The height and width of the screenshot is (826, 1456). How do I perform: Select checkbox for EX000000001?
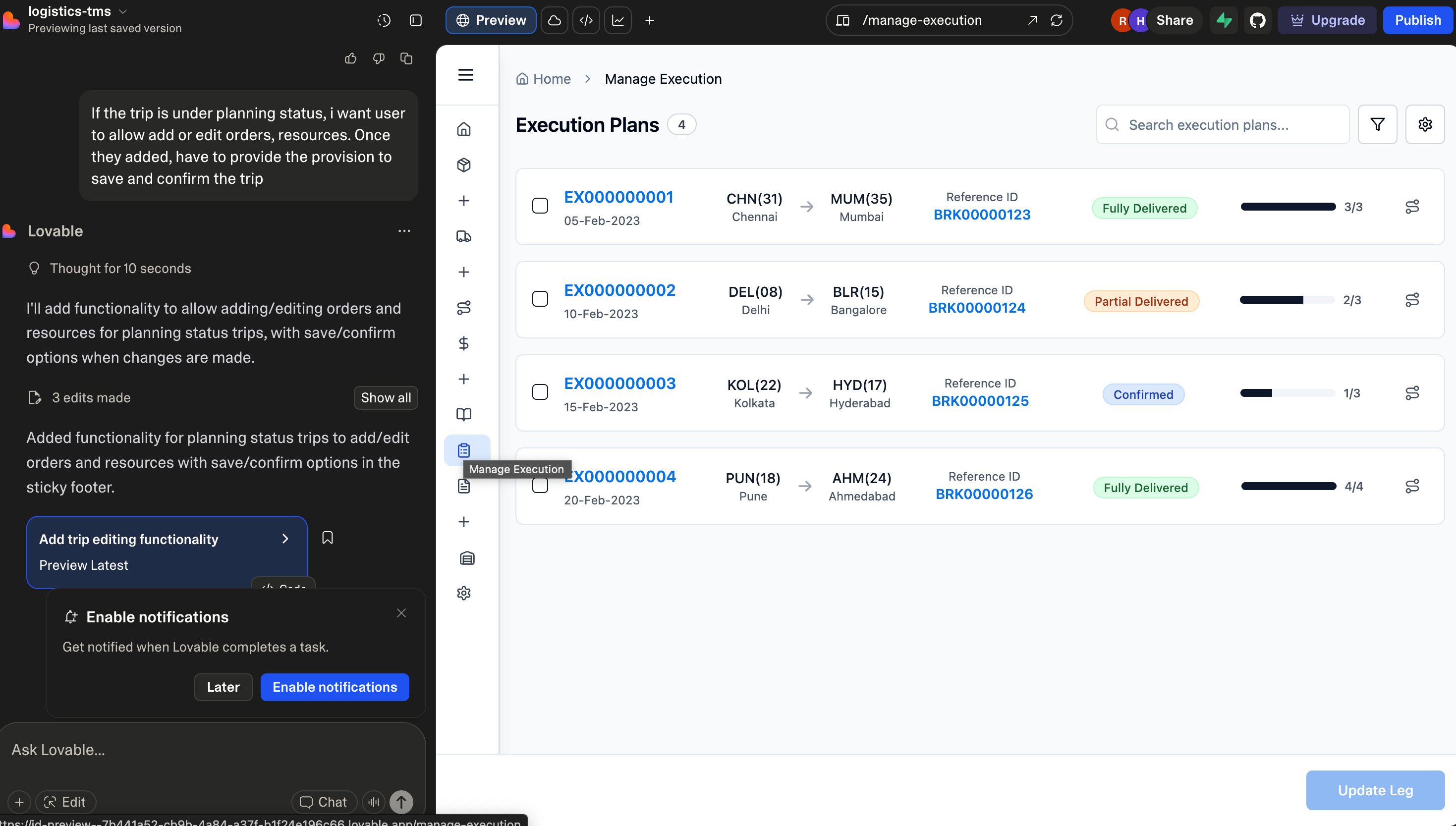[539, 206]
